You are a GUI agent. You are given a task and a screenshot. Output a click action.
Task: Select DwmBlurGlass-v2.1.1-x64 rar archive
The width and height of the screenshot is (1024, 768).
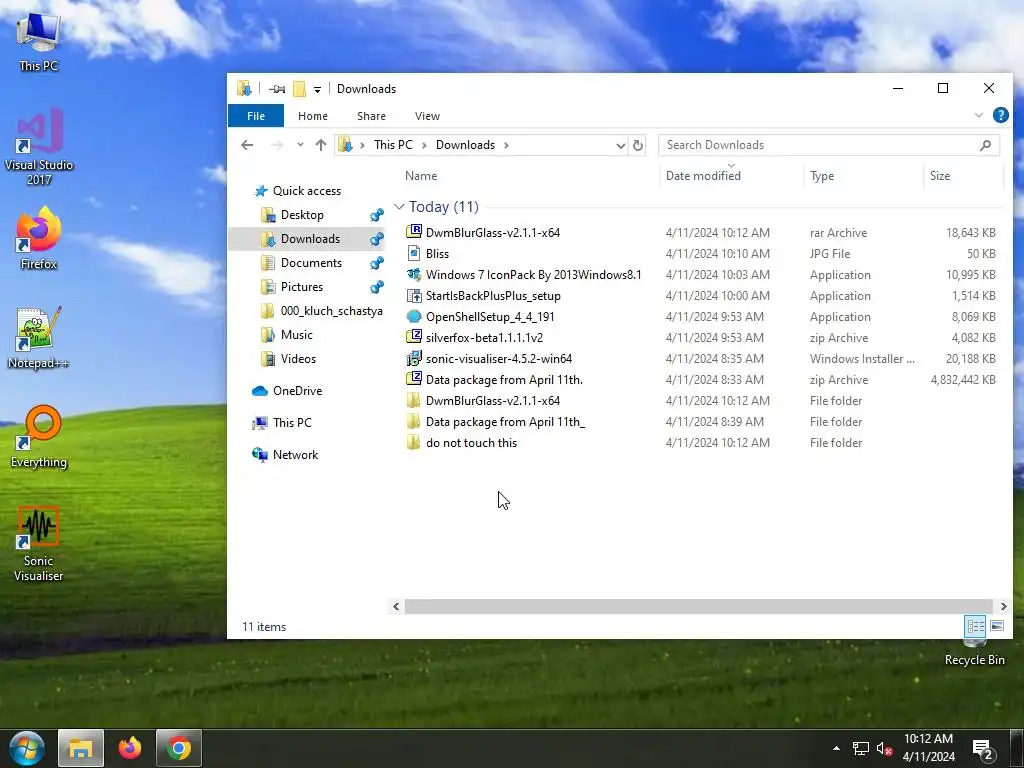(492, 232)
